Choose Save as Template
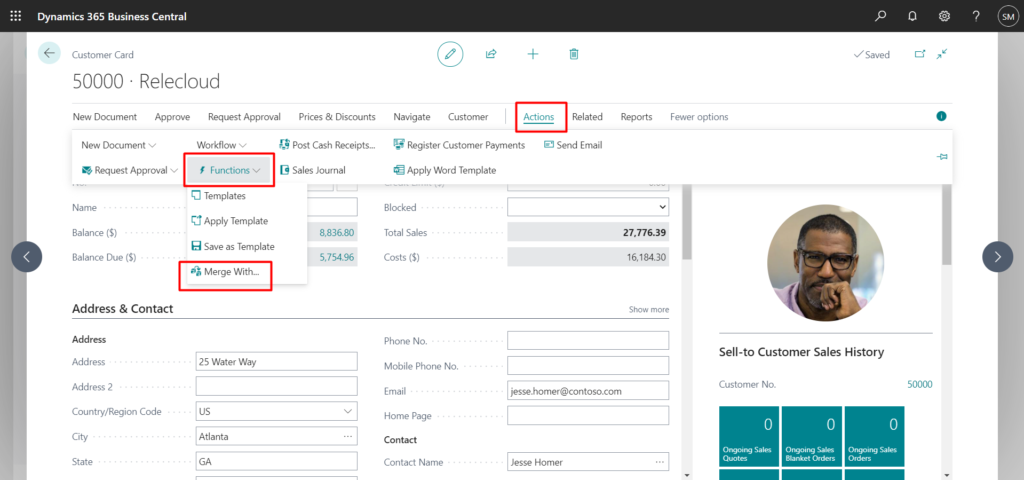 tap(232, 246)
